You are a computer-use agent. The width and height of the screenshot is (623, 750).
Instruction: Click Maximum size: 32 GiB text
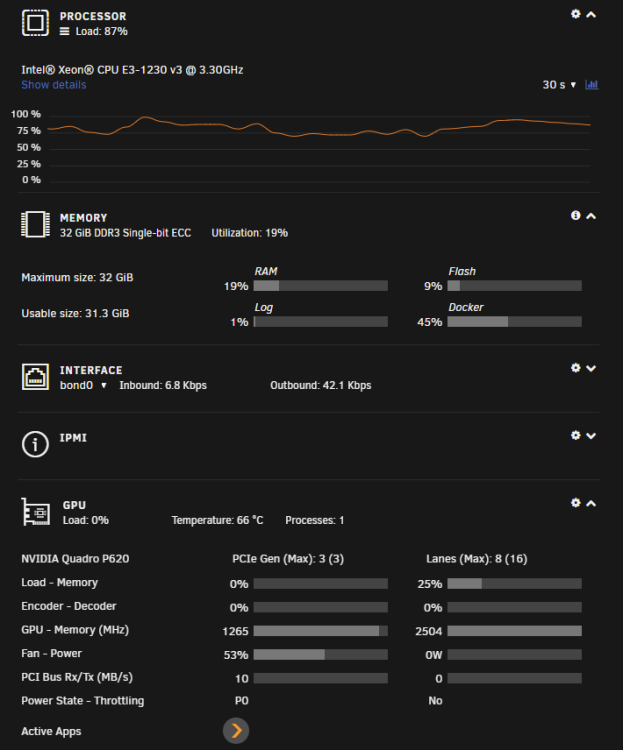[x=77, y=277]
